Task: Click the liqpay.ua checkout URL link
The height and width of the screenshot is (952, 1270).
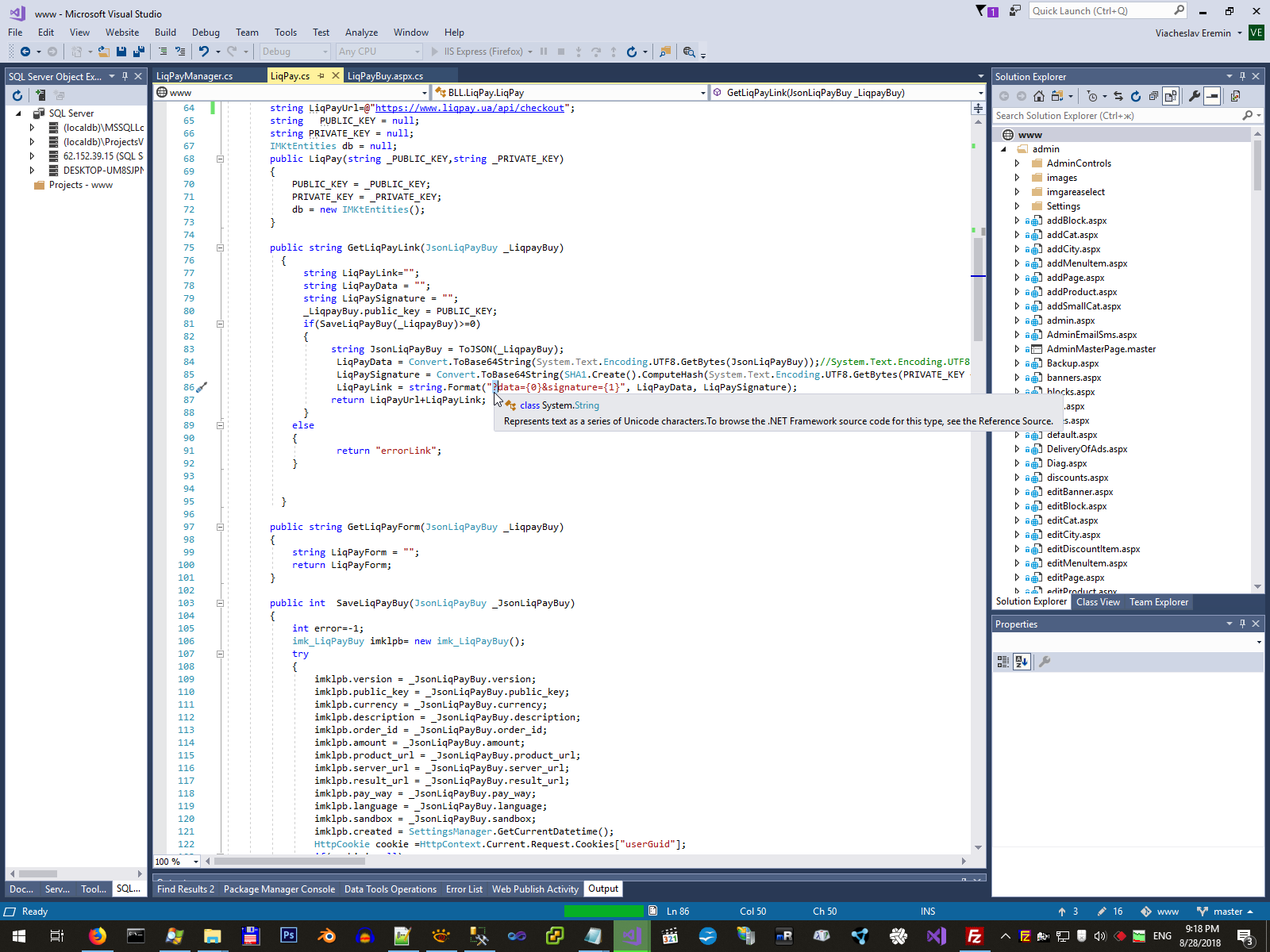Action: (x=469, y=108)
